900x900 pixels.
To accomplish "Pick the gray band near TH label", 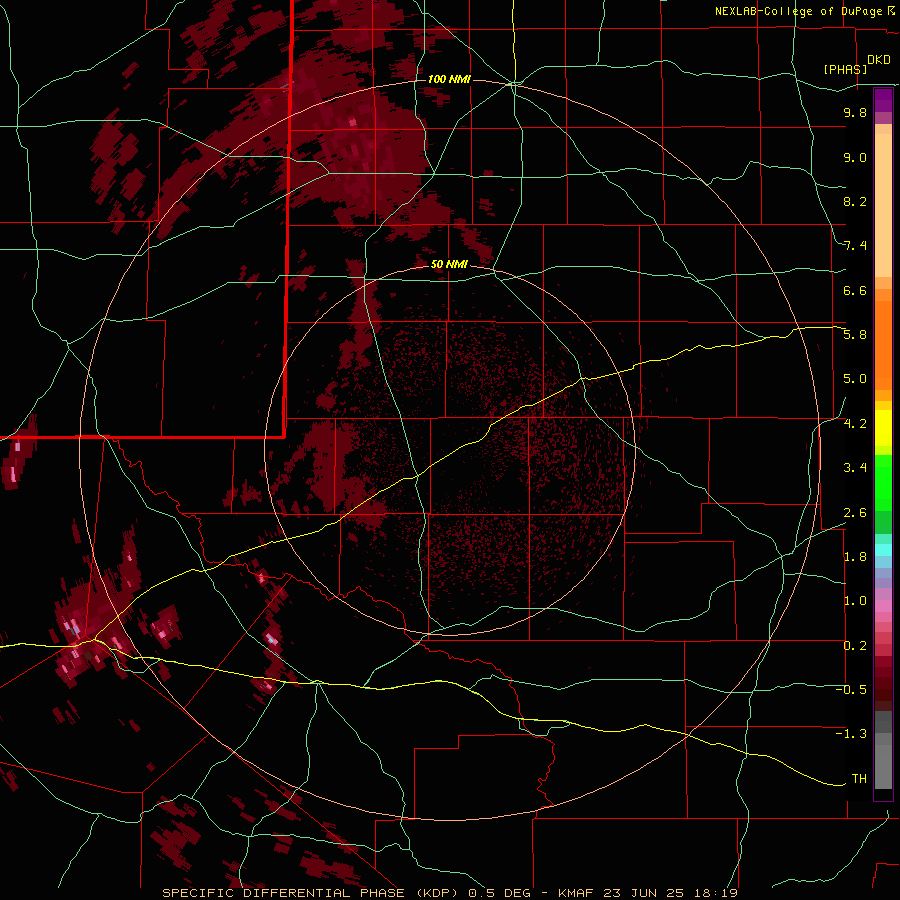I will (883, 766).
